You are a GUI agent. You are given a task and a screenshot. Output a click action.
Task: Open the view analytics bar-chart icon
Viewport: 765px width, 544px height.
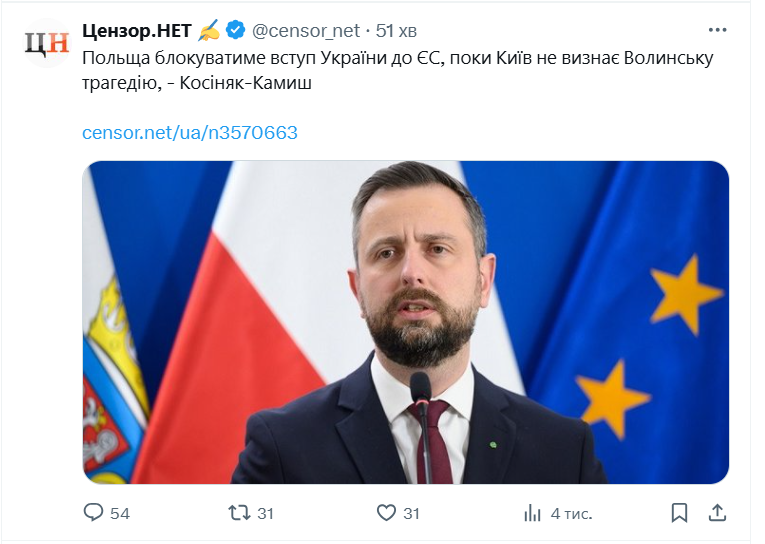tap(532, 513)
